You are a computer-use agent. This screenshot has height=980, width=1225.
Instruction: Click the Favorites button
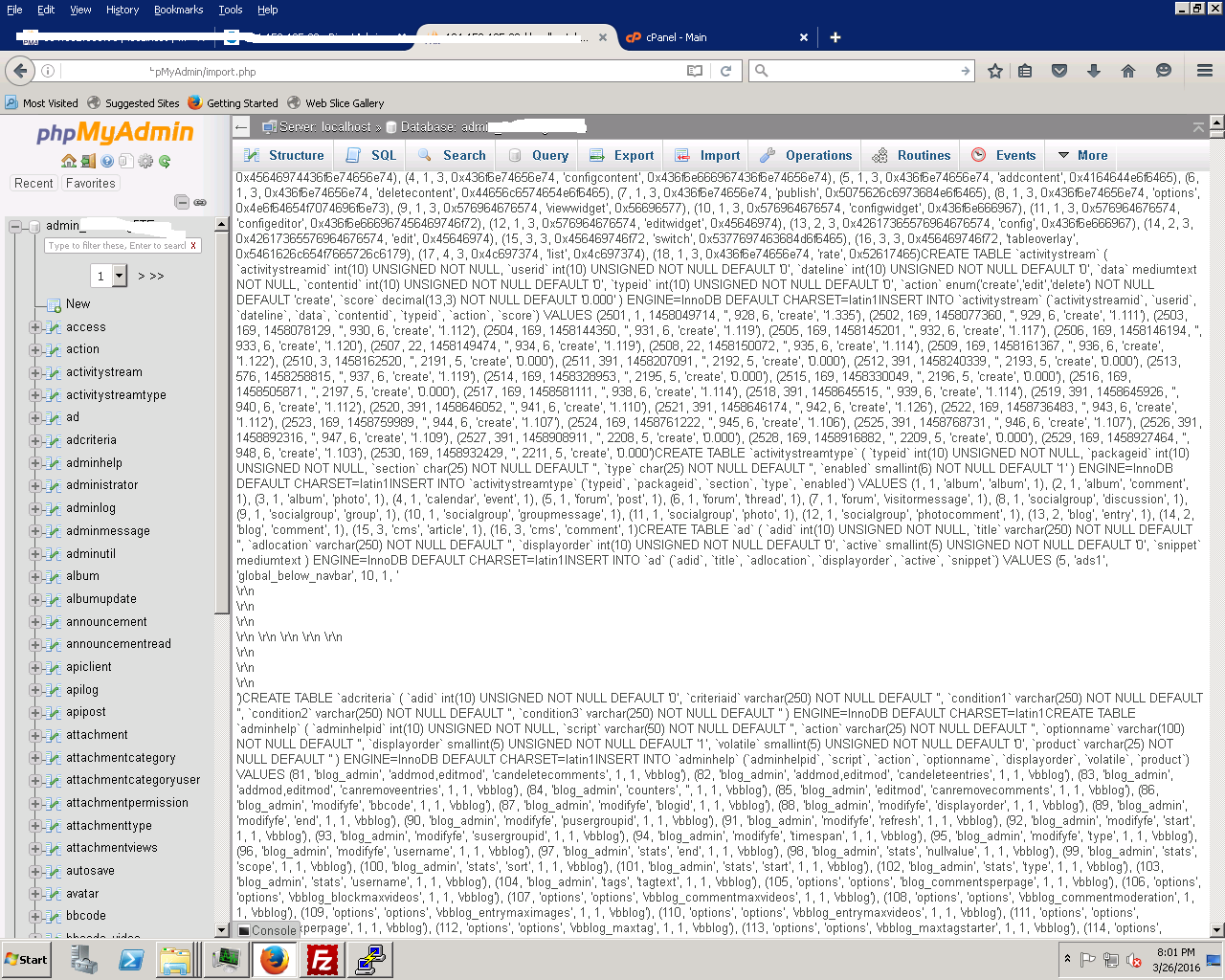91,184
